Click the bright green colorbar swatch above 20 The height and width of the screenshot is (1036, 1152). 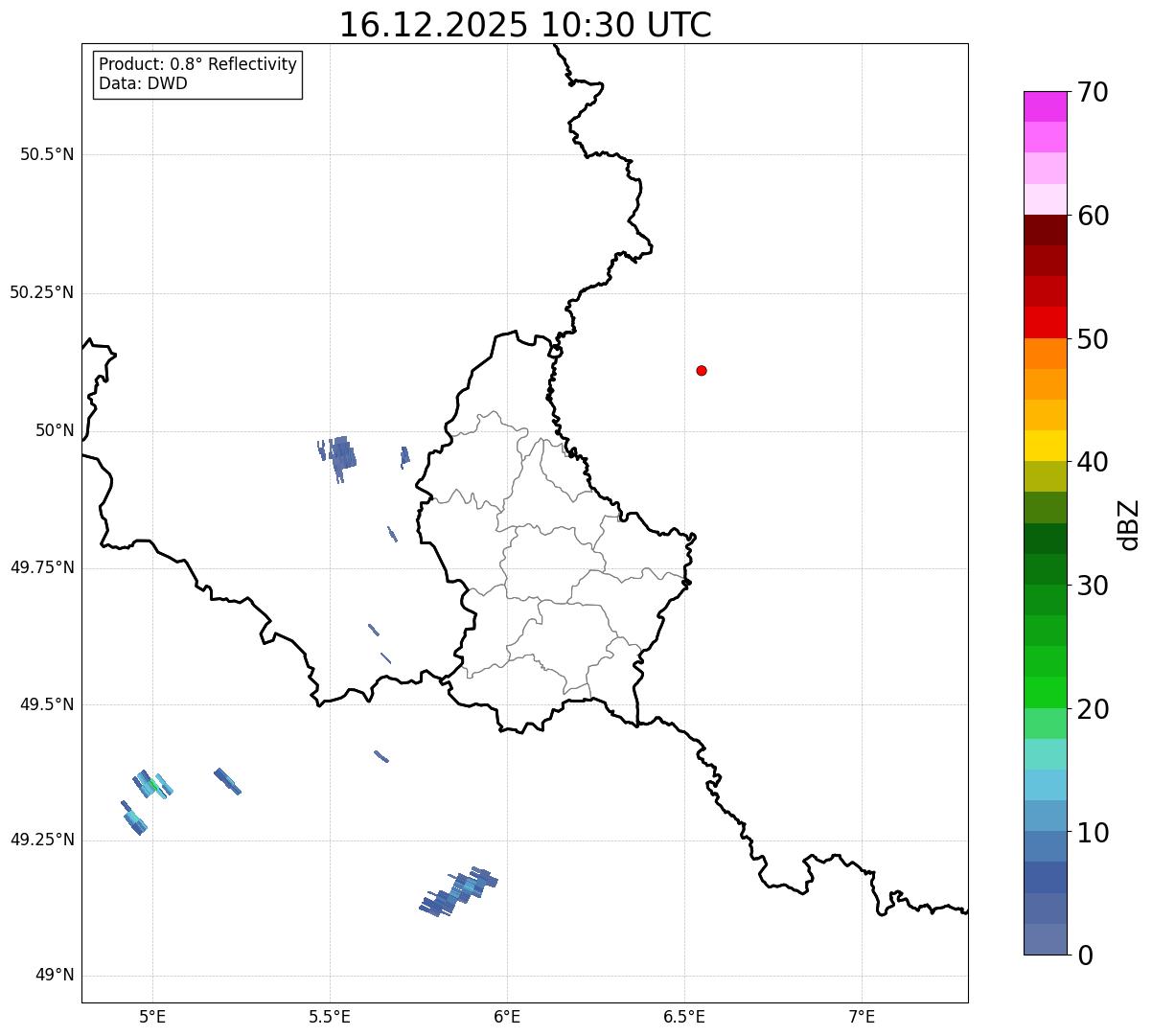click(1046, 692)
